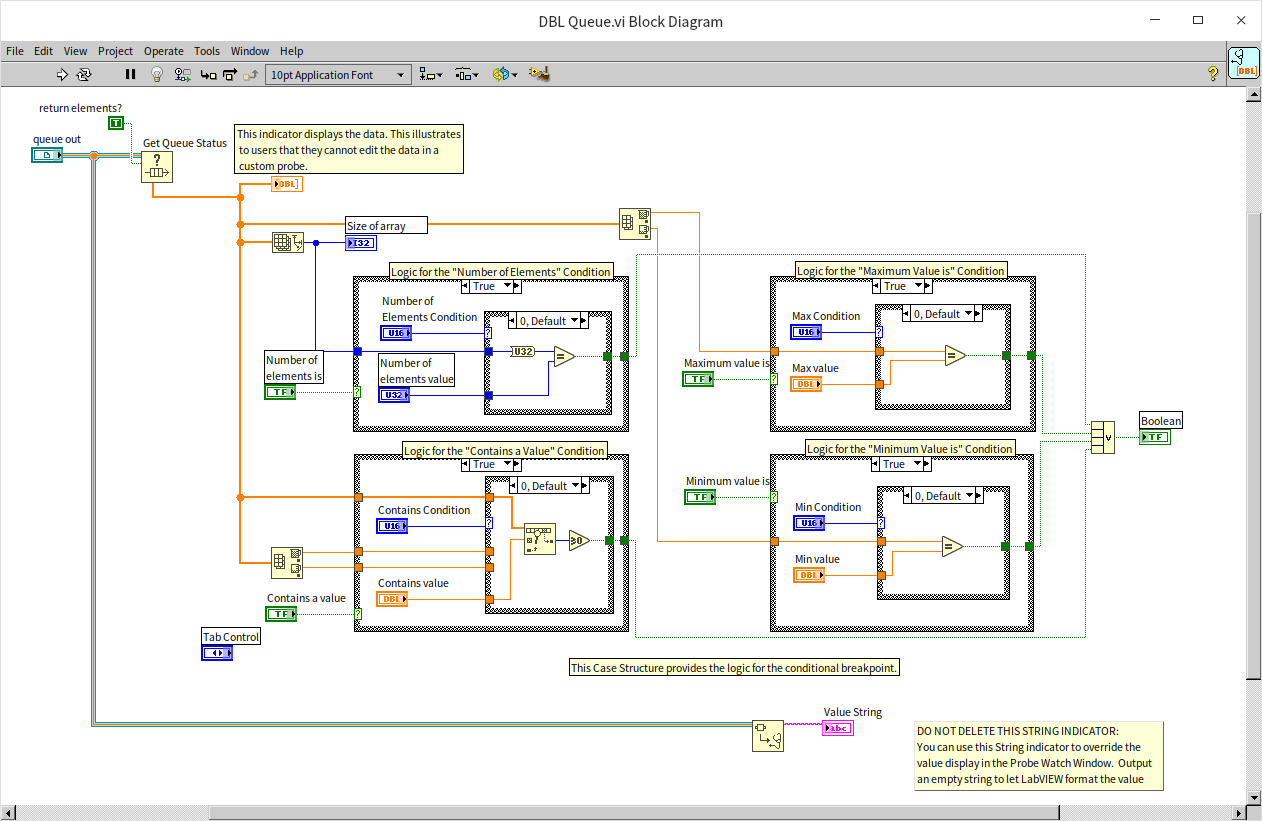This screenshot has width=1262, height=821.
Task: Open the Tools menu
Action: pyautogui.click(x=207, y=51)
